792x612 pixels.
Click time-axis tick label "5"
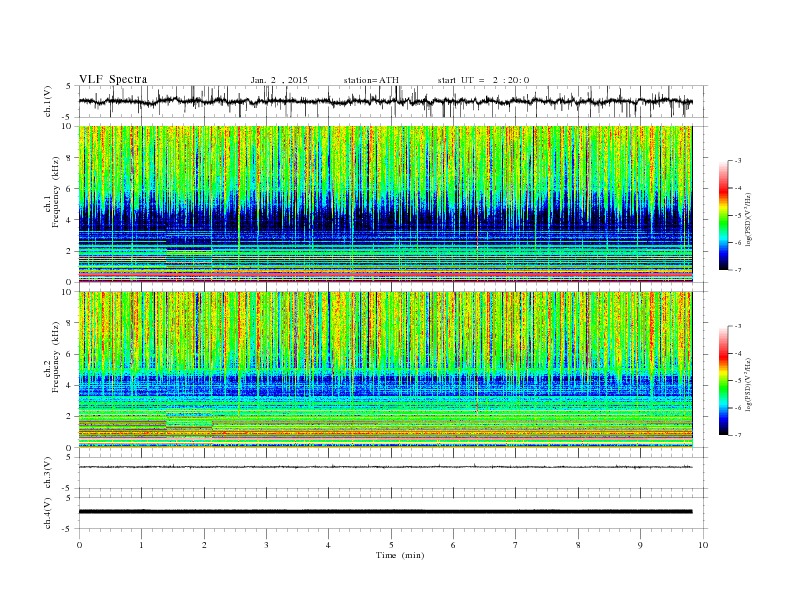coord(391,545)
